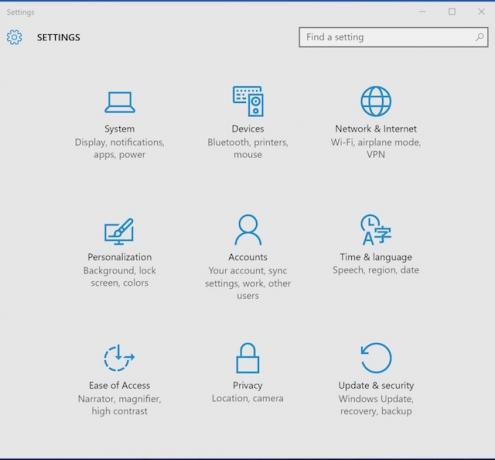Screen dimensions: 495x460
Task: Open the Time & language clock icon
Action: tap(376, 230)
